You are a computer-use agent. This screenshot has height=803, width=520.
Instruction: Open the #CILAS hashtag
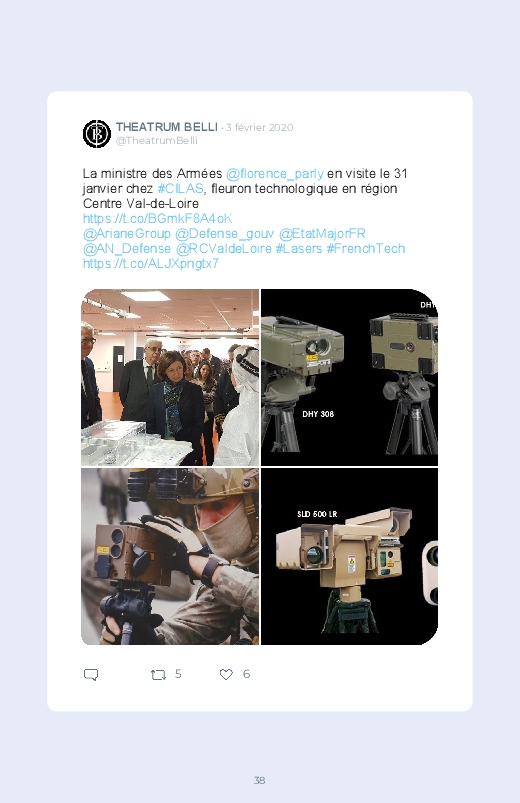[x=180, y=189]
